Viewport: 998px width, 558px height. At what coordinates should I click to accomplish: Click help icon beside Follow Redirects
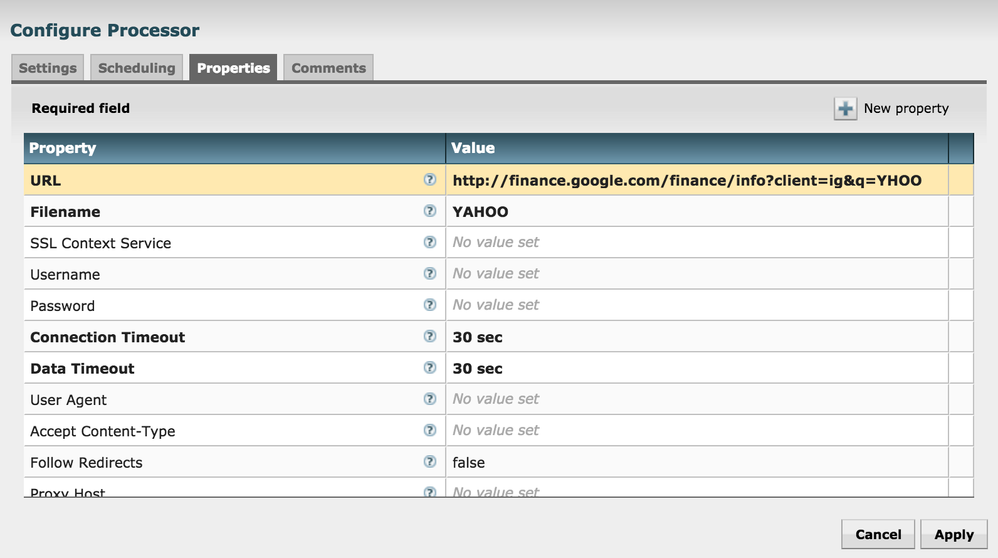click(430, 461)
